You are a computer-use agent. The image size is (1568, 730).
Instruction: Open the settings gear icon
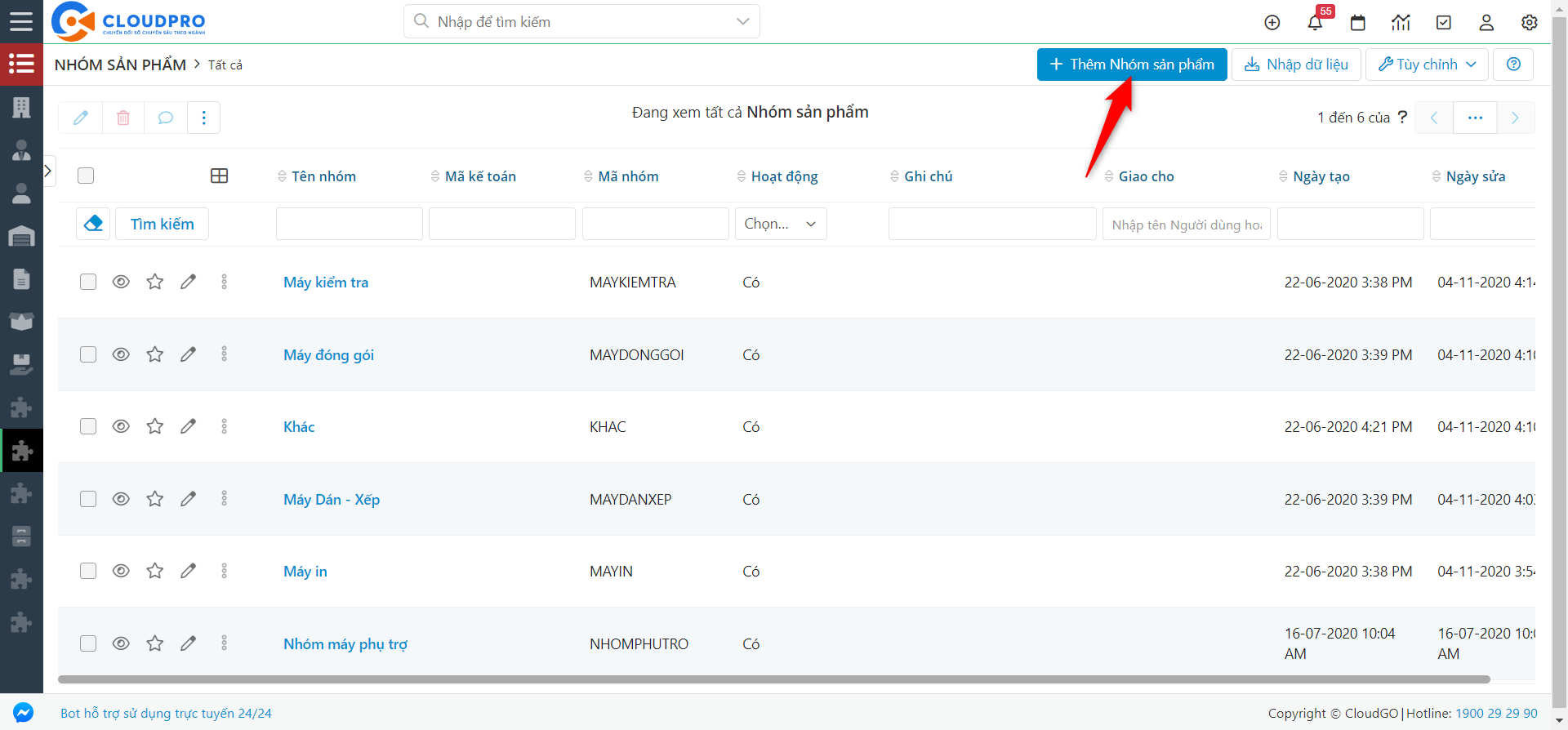click(1530, 23)
